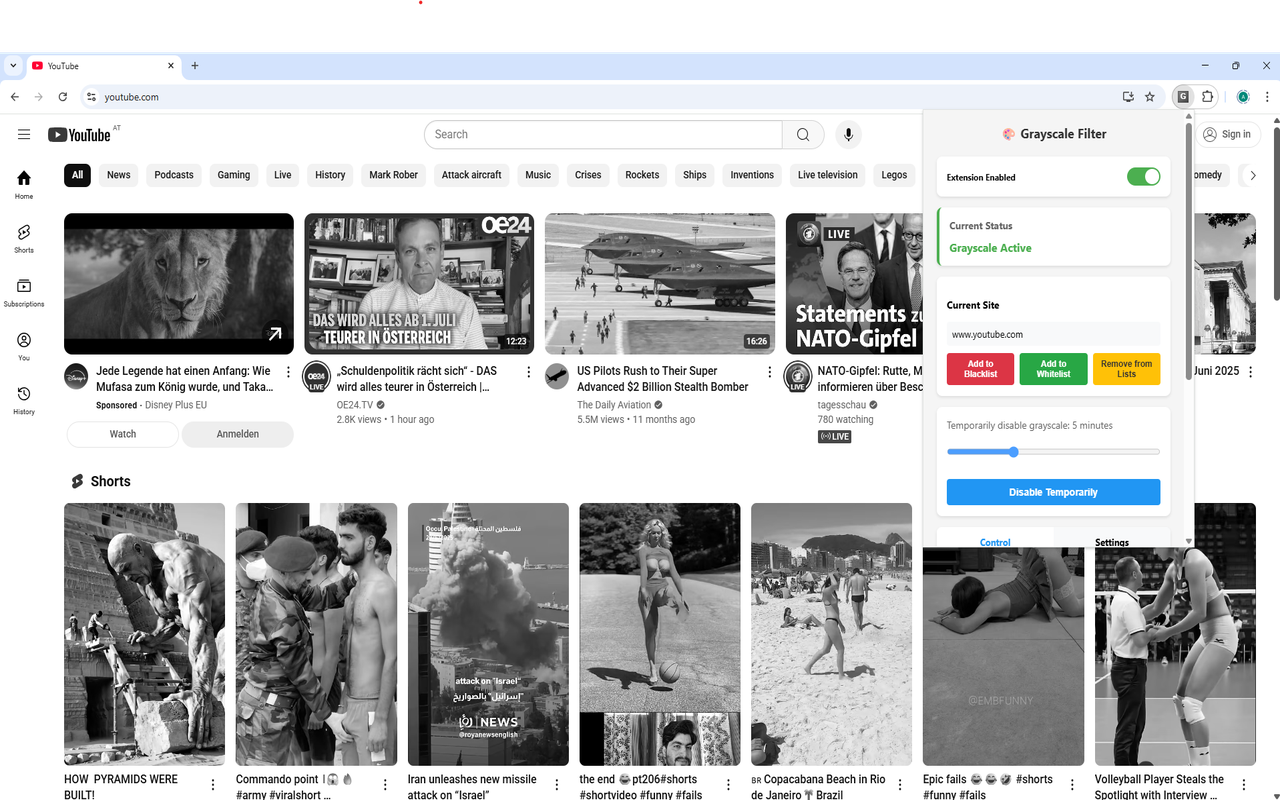Select the All category chip
The image size is (1280, 800).
click(x=77, y=175)
